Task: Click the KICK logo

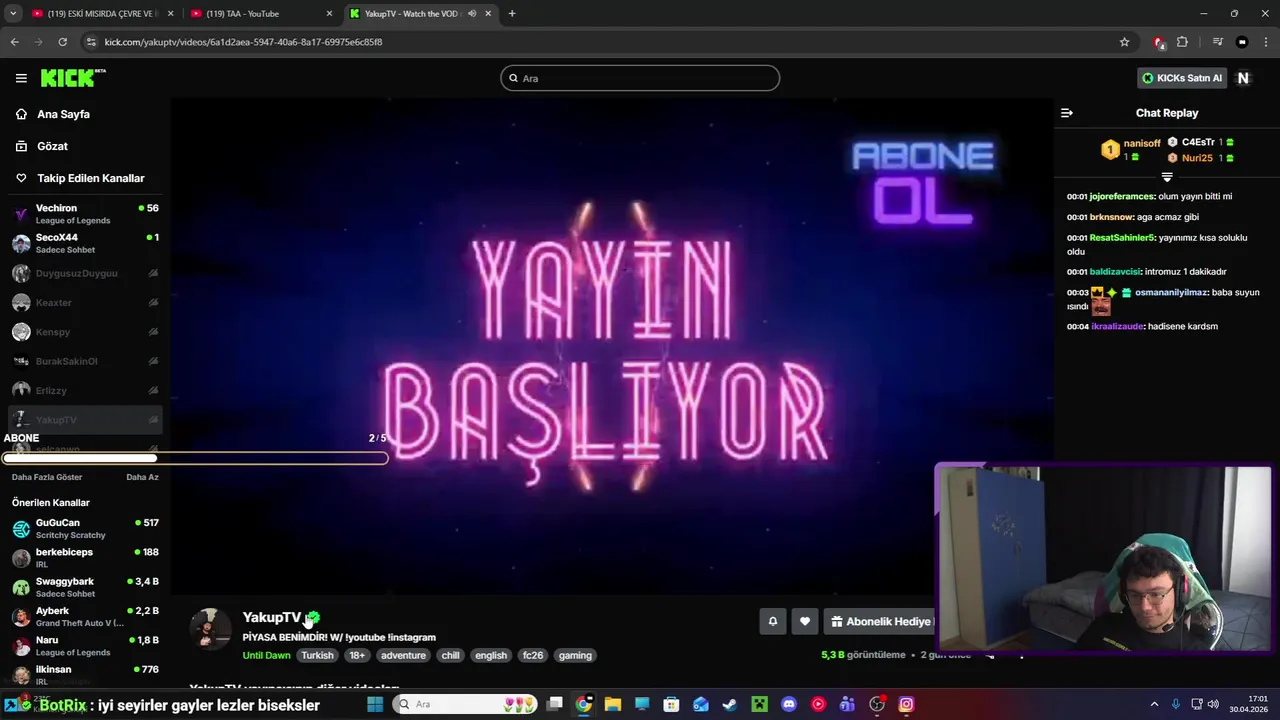Action: 72,78
